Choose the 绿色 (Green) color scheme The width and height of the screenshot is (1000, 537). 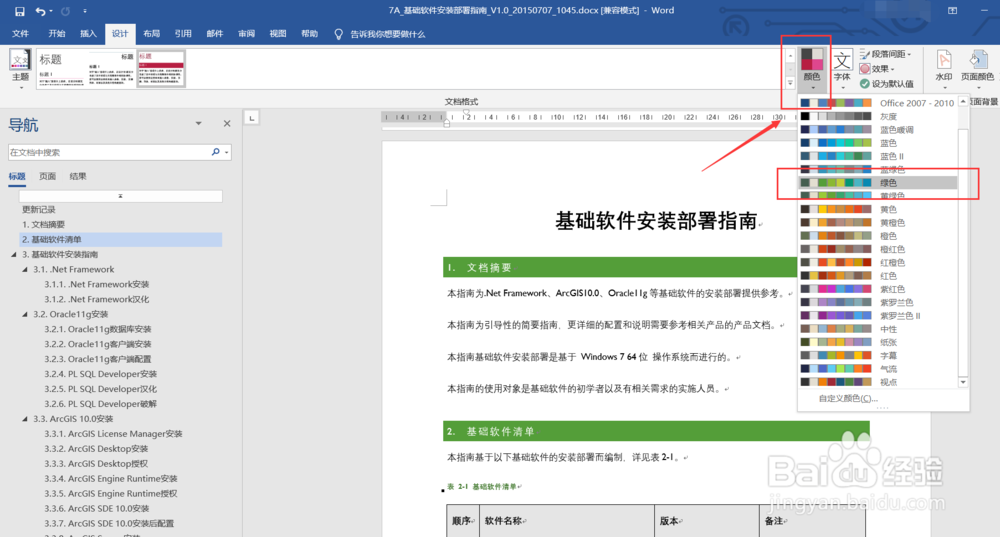tap(878, 182)
